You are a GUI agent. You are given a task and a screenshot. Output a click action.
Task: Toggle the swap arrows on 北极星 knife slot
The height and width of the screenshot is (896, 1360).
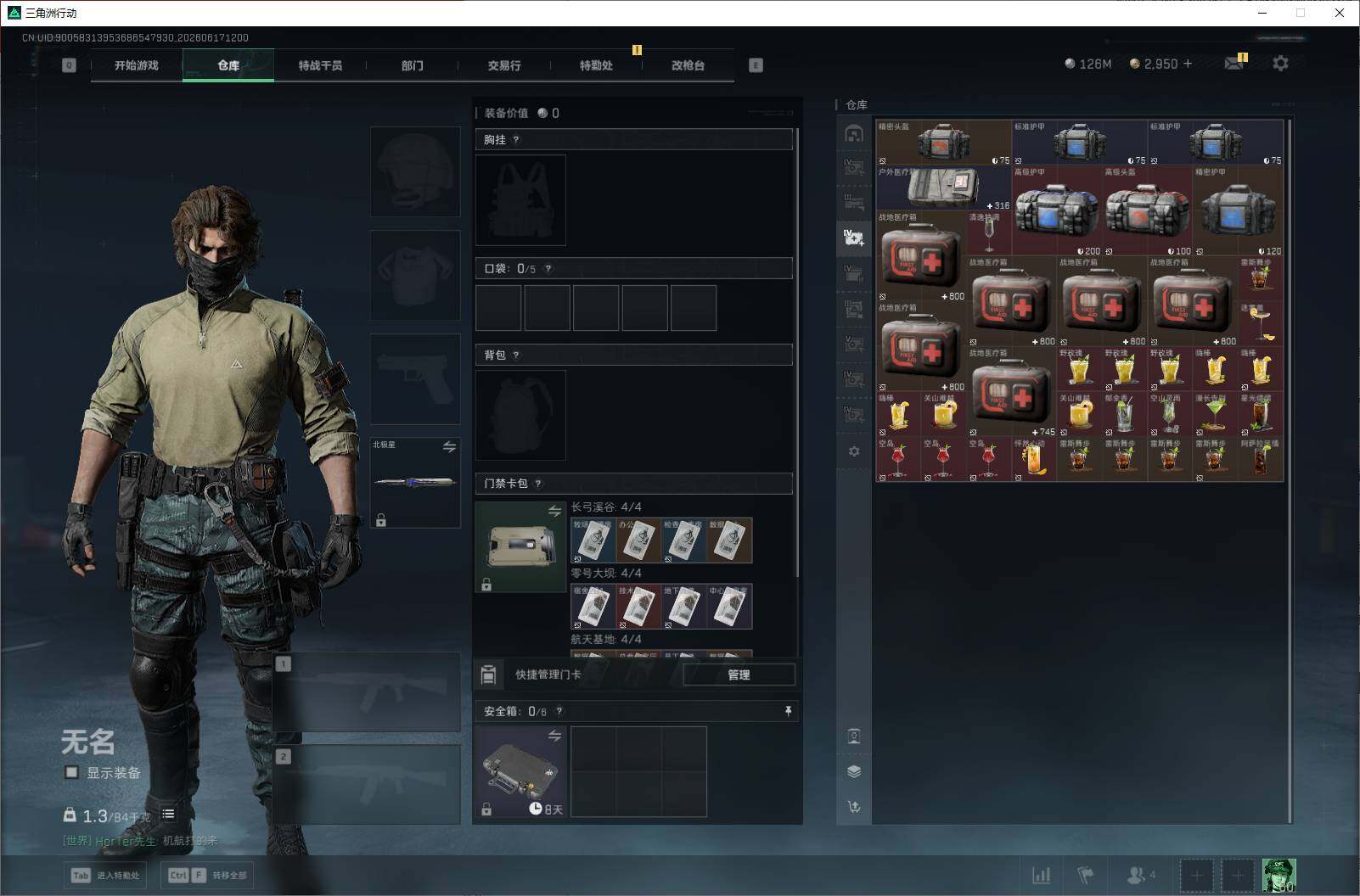click(449, 446)
